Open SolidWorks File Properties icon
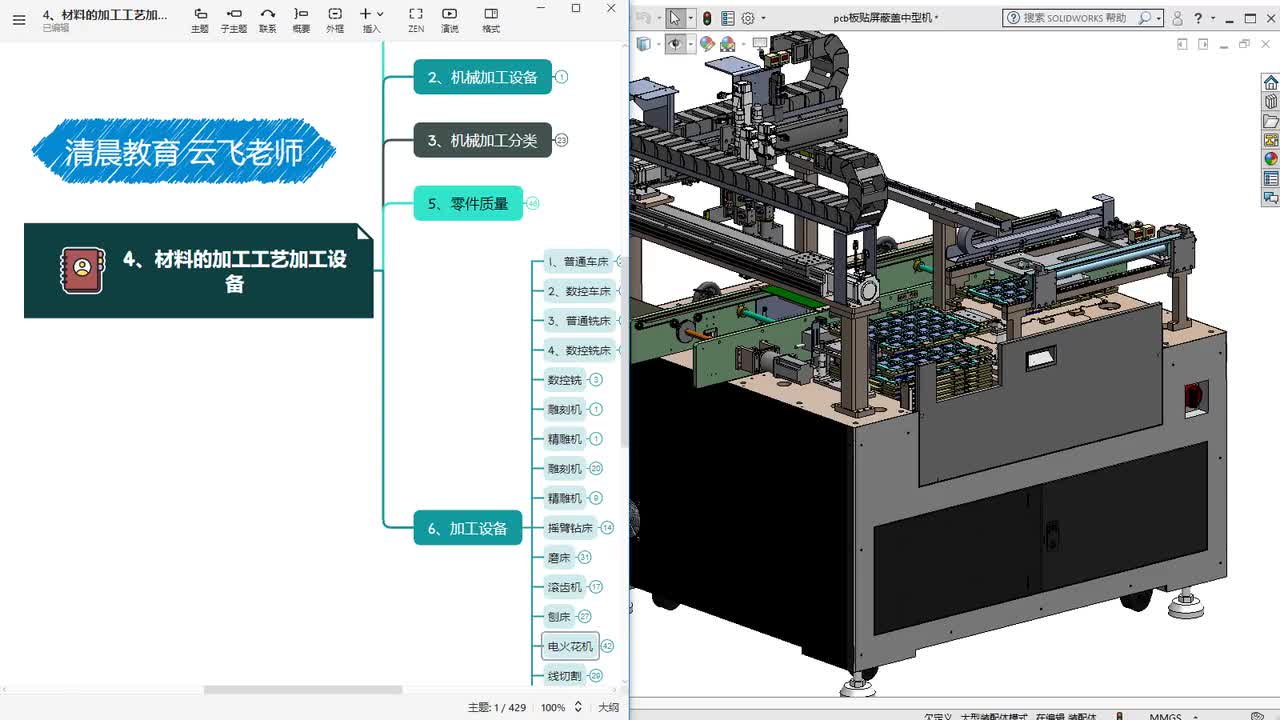Screen dimensions: 1280x720 click(727, 18)
